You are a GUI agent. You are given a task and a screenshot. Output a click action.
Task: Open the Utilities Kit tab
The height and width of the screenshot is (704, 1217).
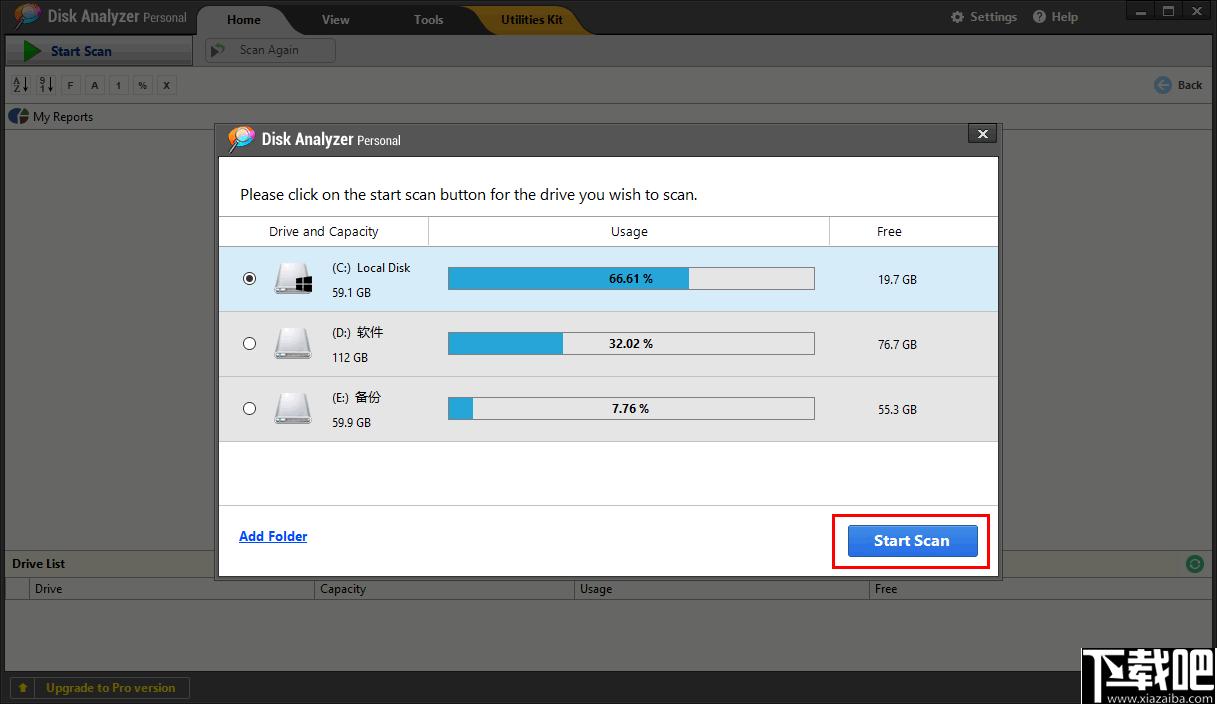531,19
